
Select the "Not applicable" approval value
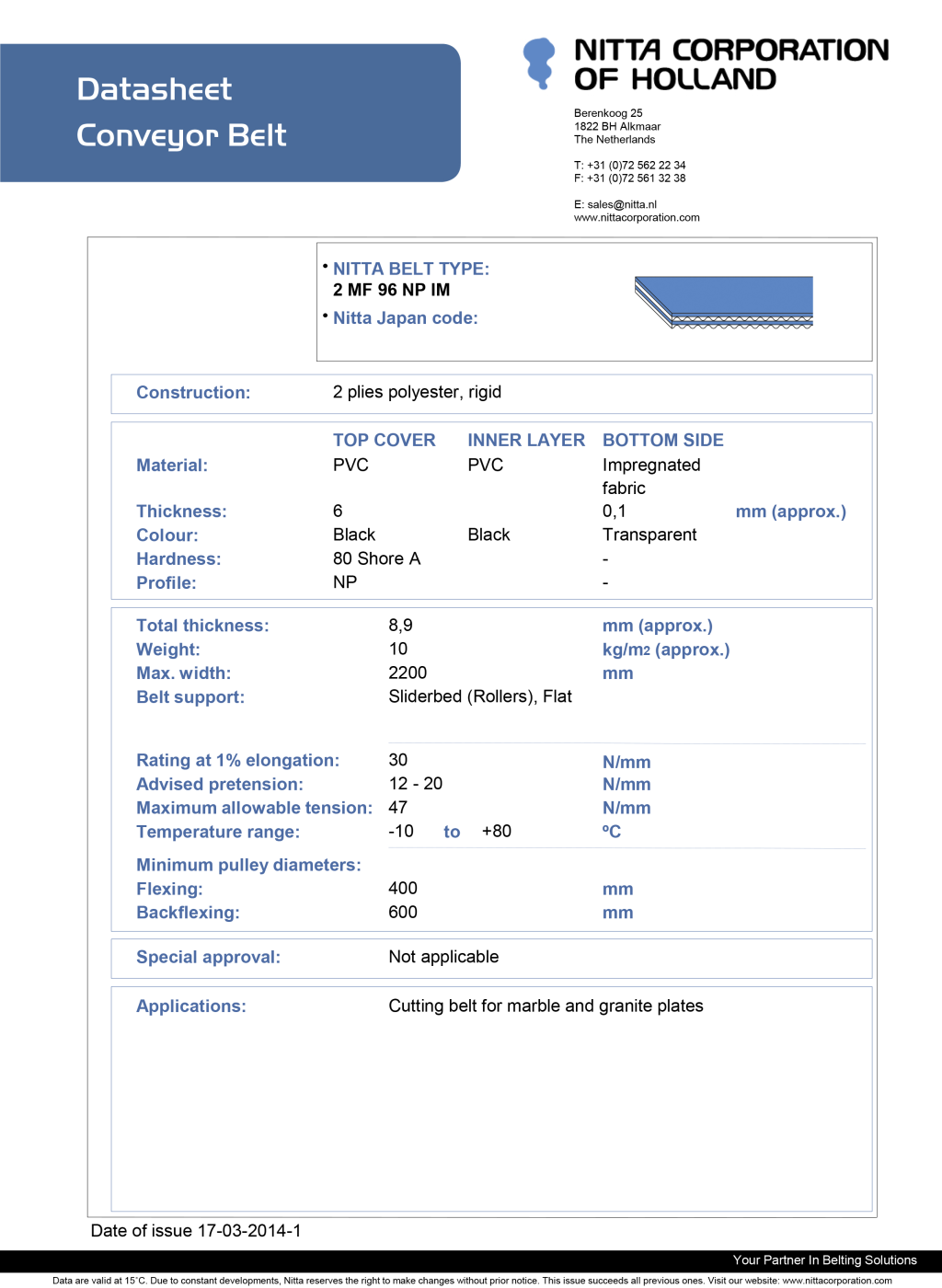(443, 957)
